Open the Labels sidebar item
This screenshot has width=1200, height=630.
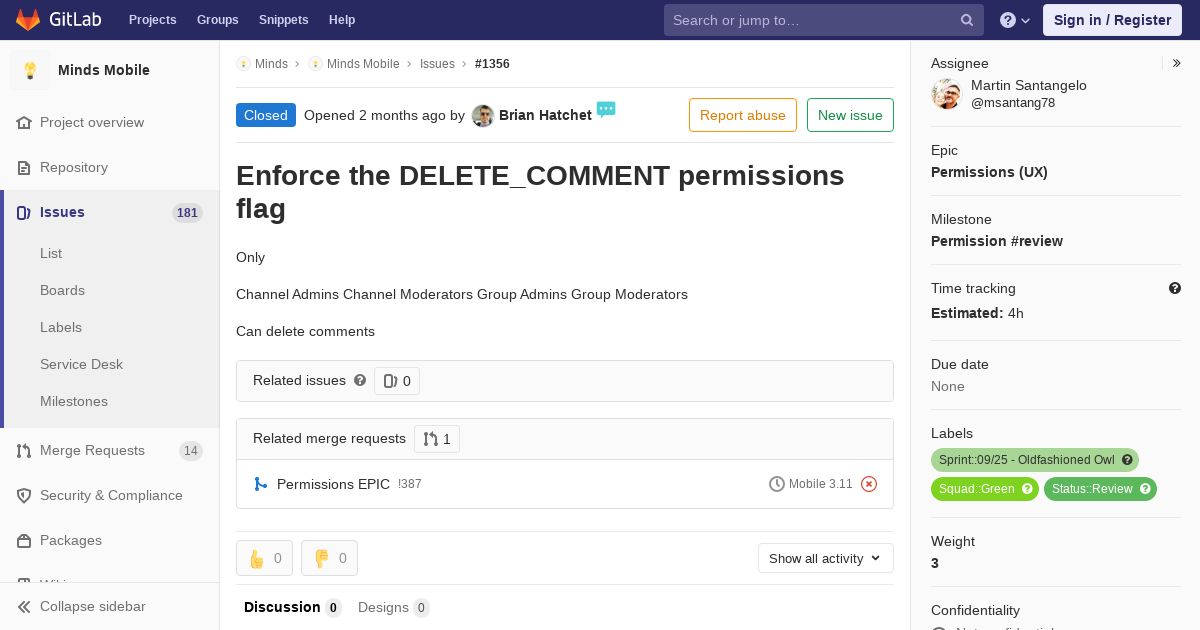pos(61,327)
